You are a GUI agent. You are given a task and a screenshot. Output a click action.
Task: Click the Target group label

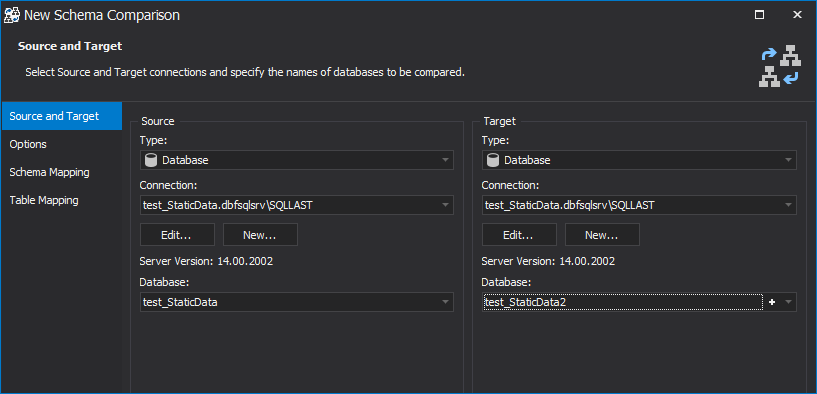point(500,121)
